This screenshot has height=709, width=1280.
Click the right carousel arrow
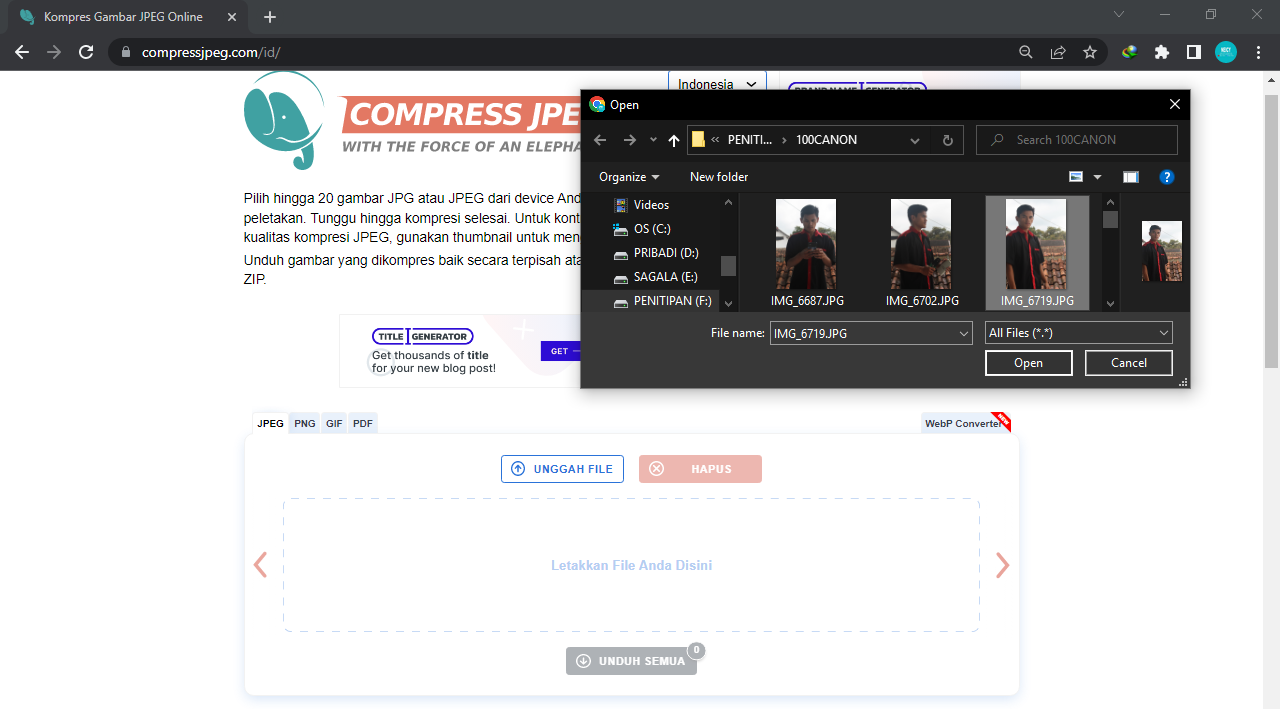point(1002,565)
